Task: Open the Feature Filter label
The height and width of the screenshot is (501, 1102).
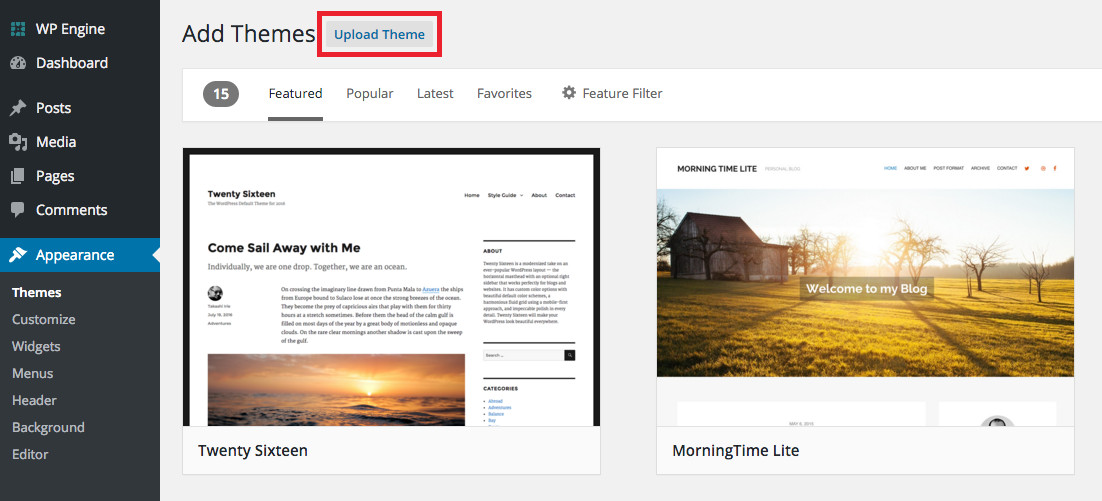Action: (x=622, y=93)
